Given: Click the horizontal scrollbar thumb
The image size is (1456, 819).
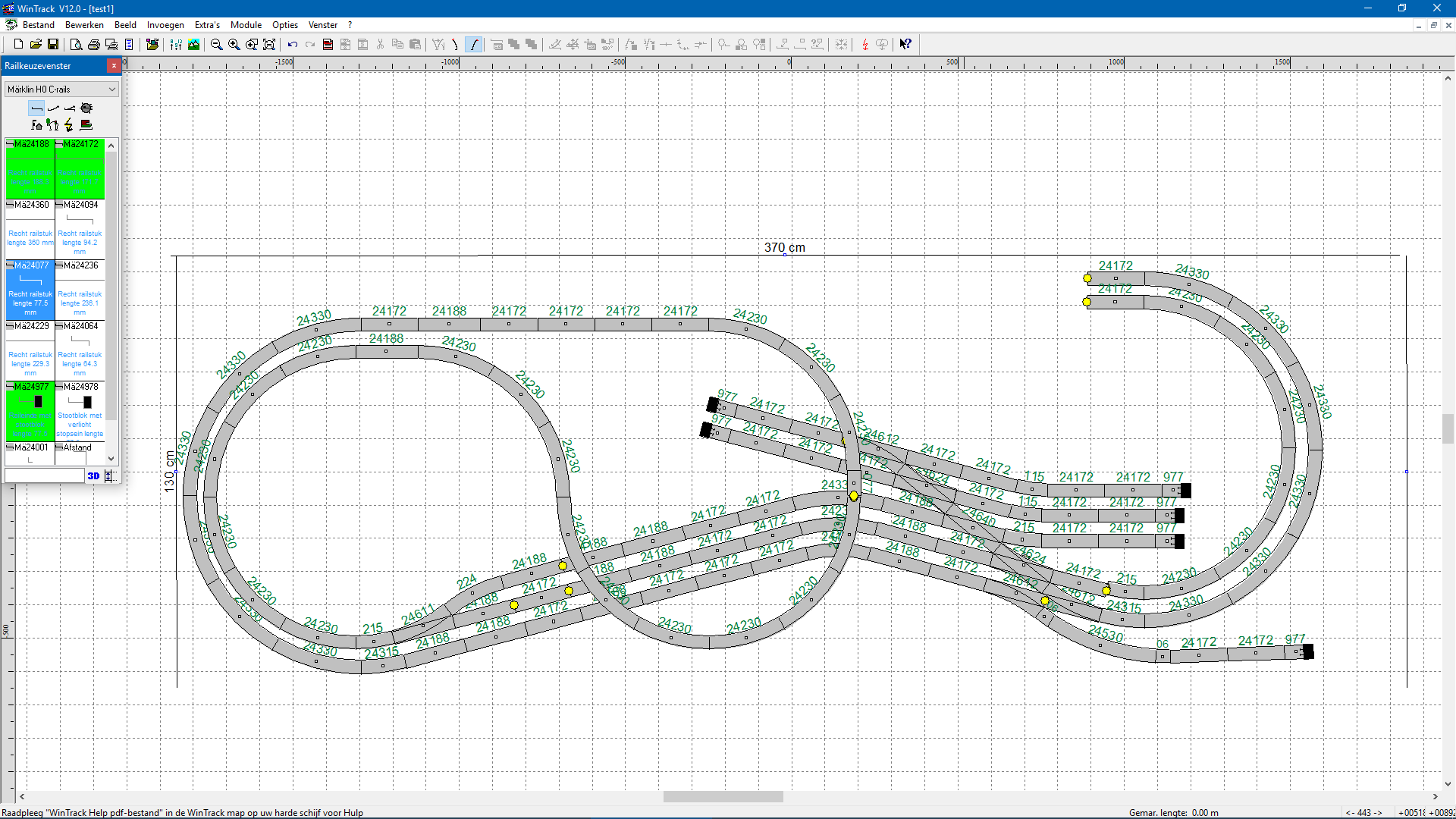Looking at the screenshot, I should click(723, 797).
